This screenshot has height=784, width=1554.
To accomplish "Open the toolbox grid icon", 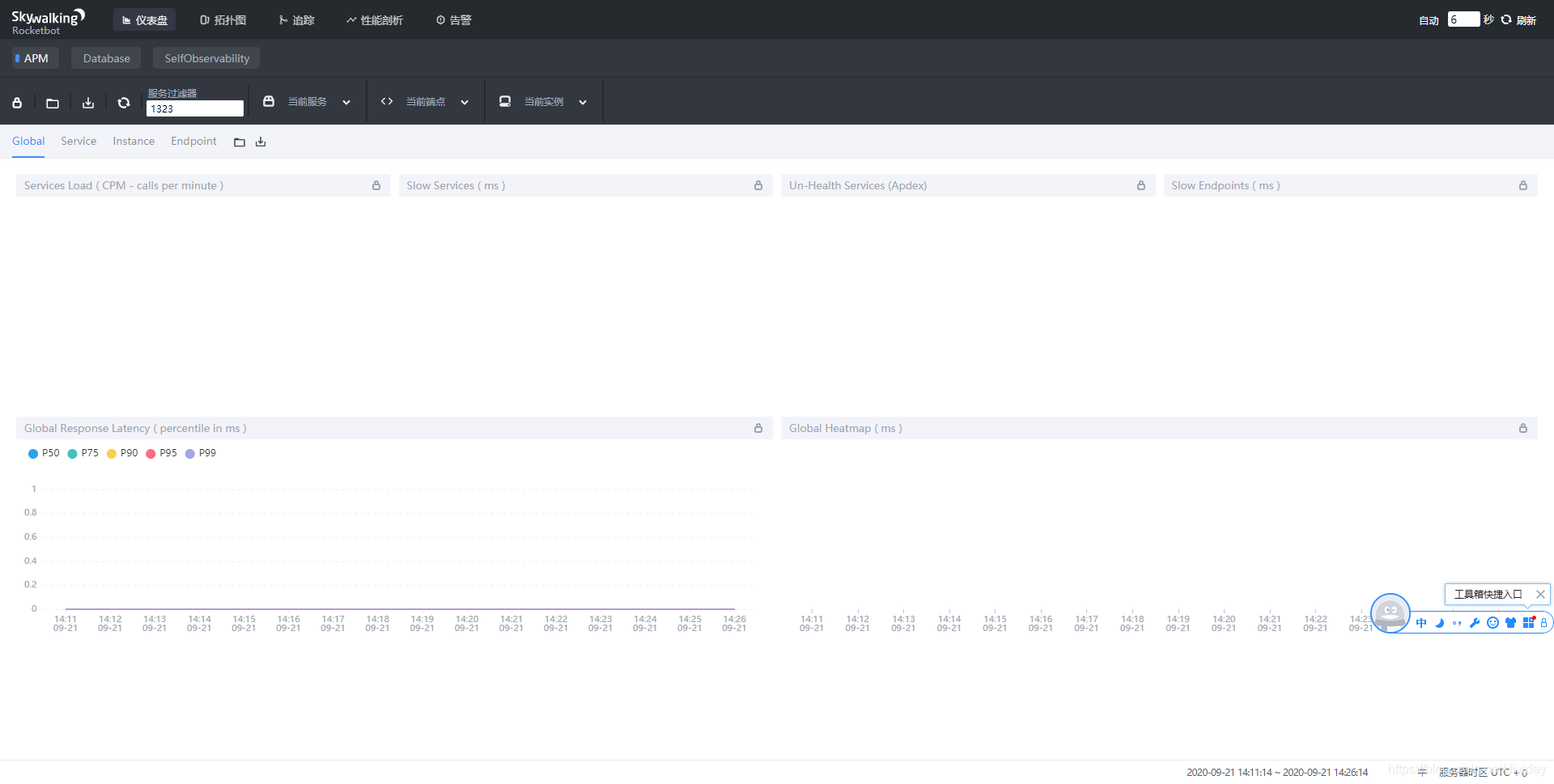I will pos(1529,622).
